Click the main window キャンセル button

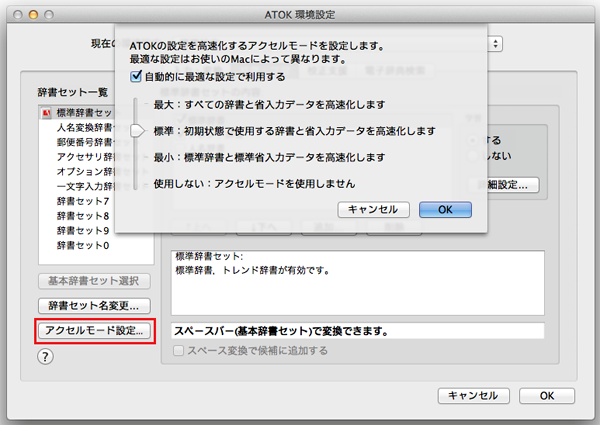[x=473, y=396]
